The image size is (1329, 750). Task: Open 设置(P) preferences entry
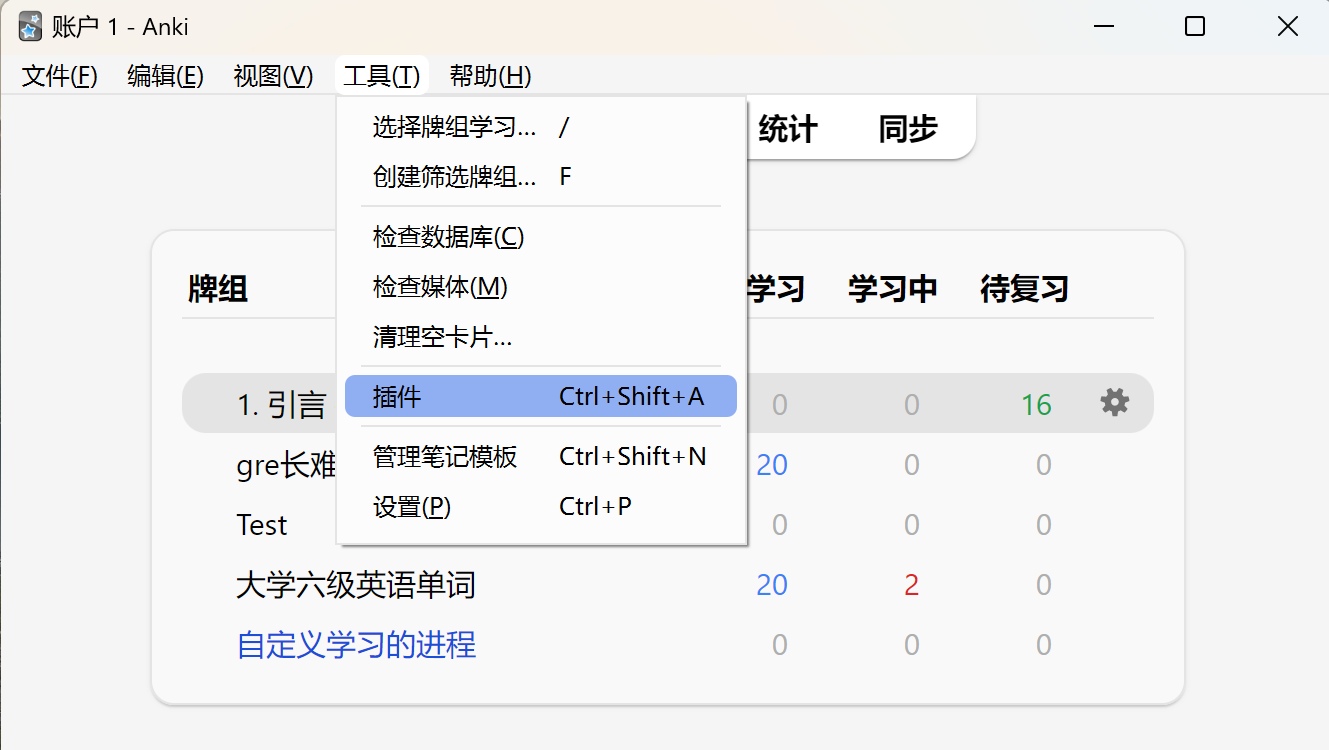pos(412,507)
